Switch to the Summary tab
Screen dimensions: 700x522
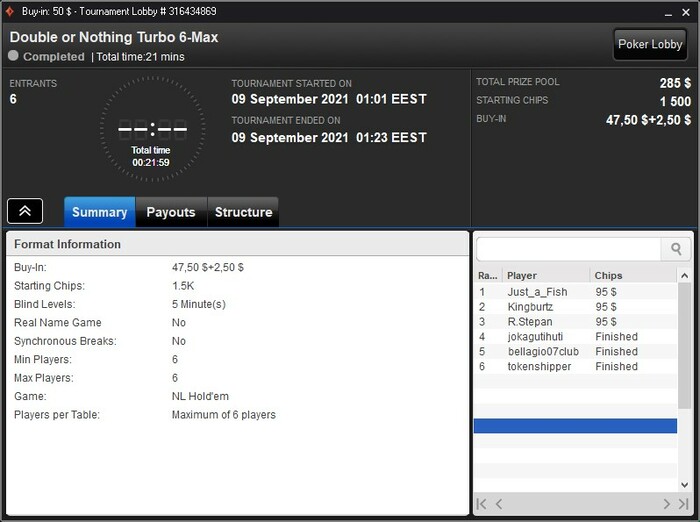(100, 212)
